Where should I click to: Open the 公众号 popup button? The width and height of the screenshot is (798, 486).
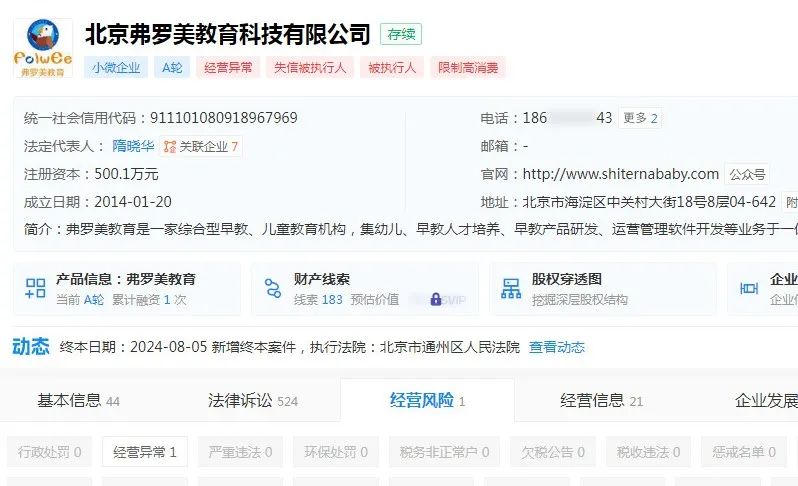tap(747, 175)
